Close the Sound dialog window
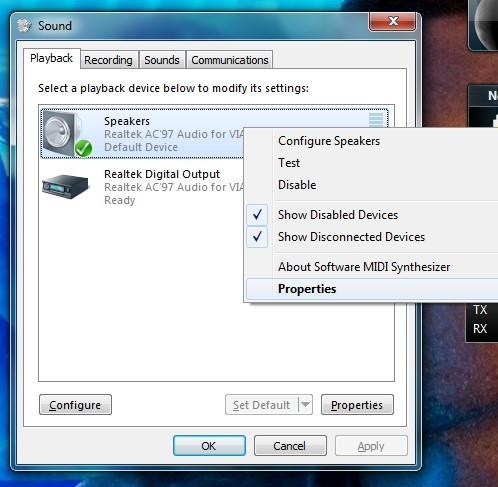 click(x=393, y=21)
